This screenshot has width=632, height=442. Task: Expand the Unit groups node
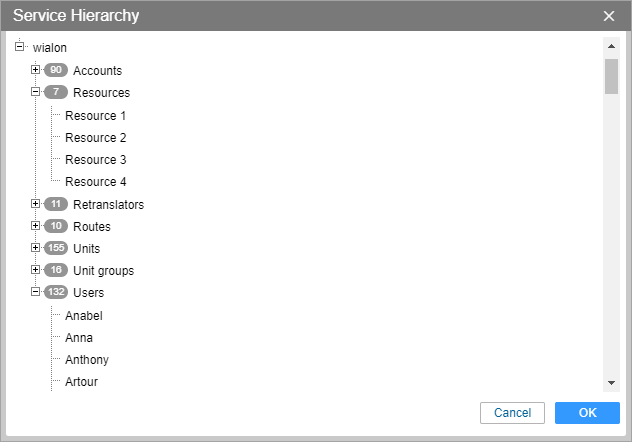click(x=35, y=270)
